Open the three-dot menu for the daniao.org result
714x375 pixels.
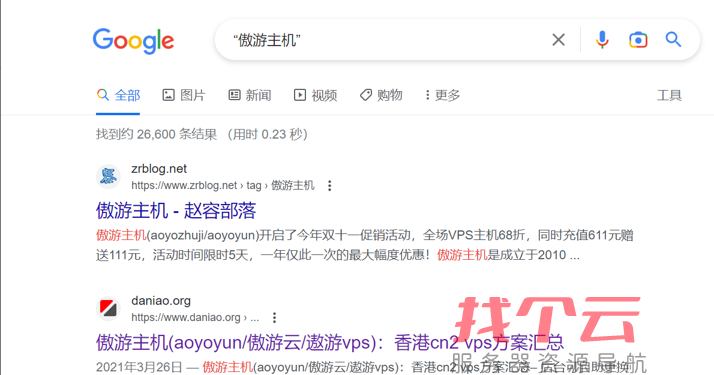click(274, 317)
